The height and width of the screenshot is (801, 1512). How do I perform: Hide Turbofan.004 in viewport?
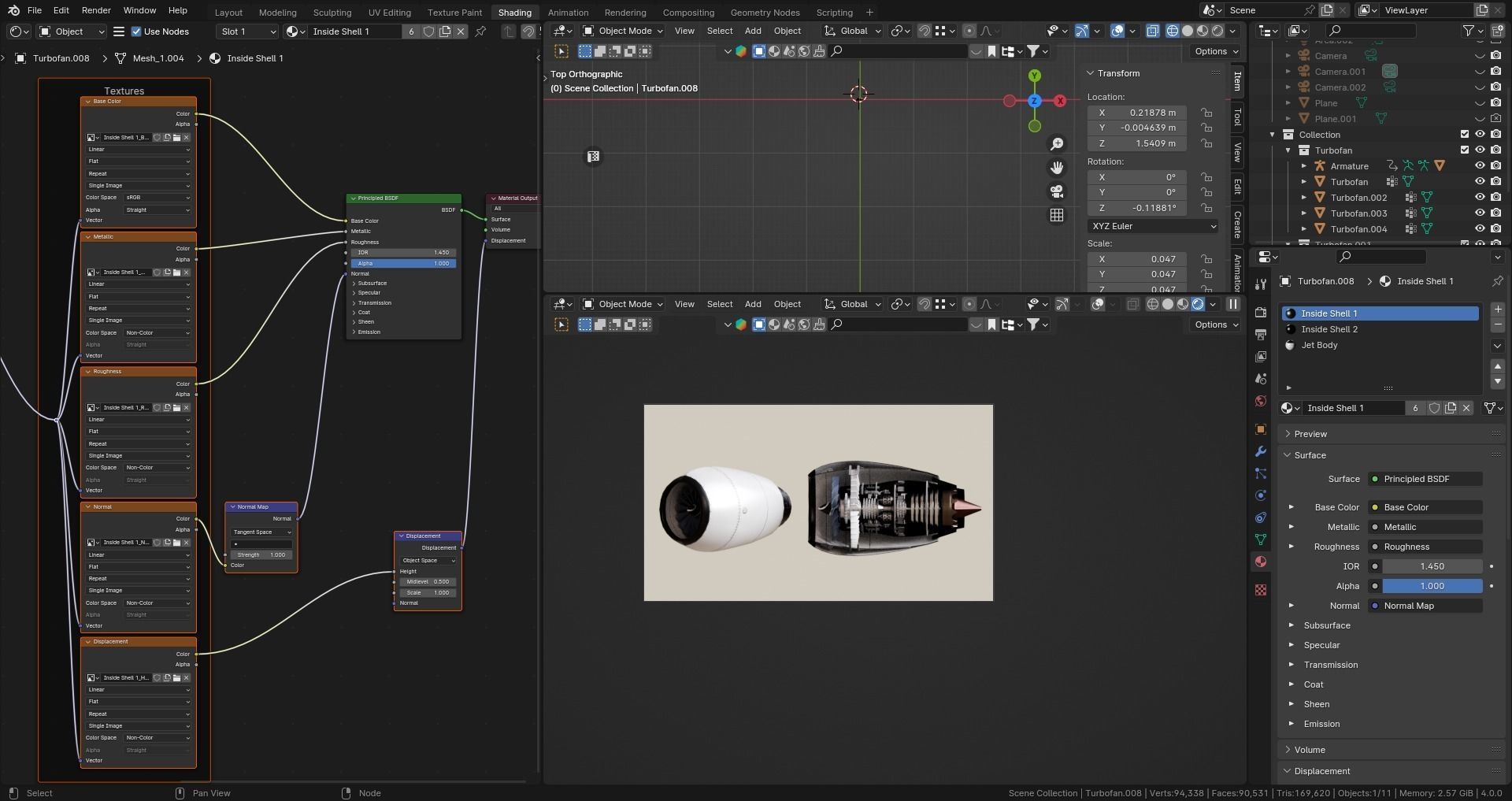click(1480, 229)
